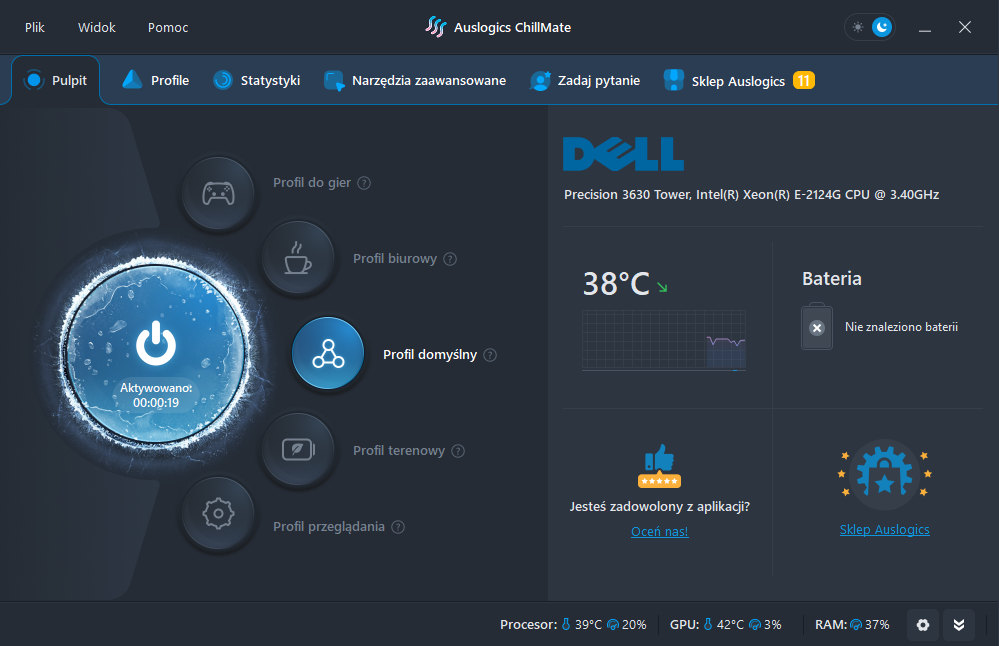The image size is (999, 646).
Task: Click the Aktywowano 00:00:19 timer
Action: click(155, 396)
